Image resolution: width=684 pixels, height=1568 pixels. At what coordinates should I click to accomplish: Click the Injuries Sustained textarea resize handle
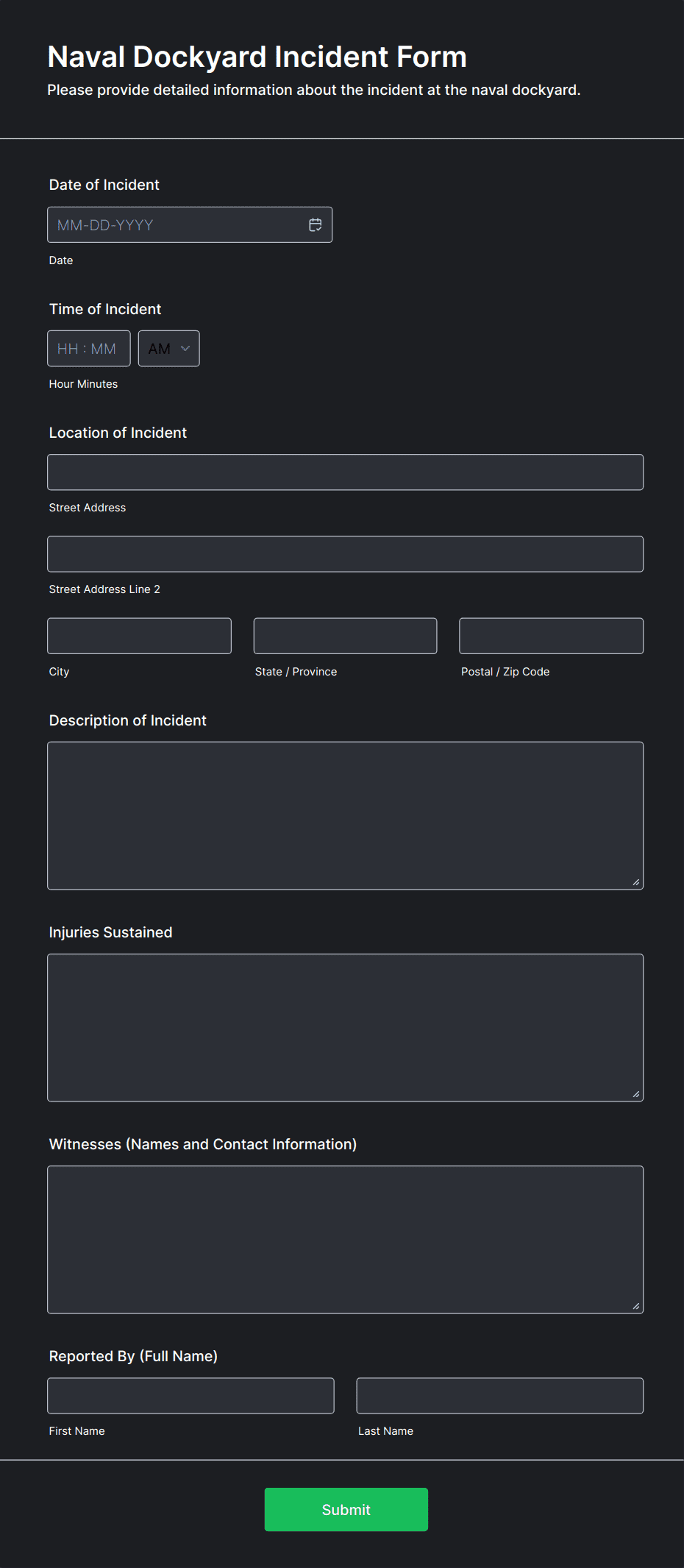pos(636,1094)
